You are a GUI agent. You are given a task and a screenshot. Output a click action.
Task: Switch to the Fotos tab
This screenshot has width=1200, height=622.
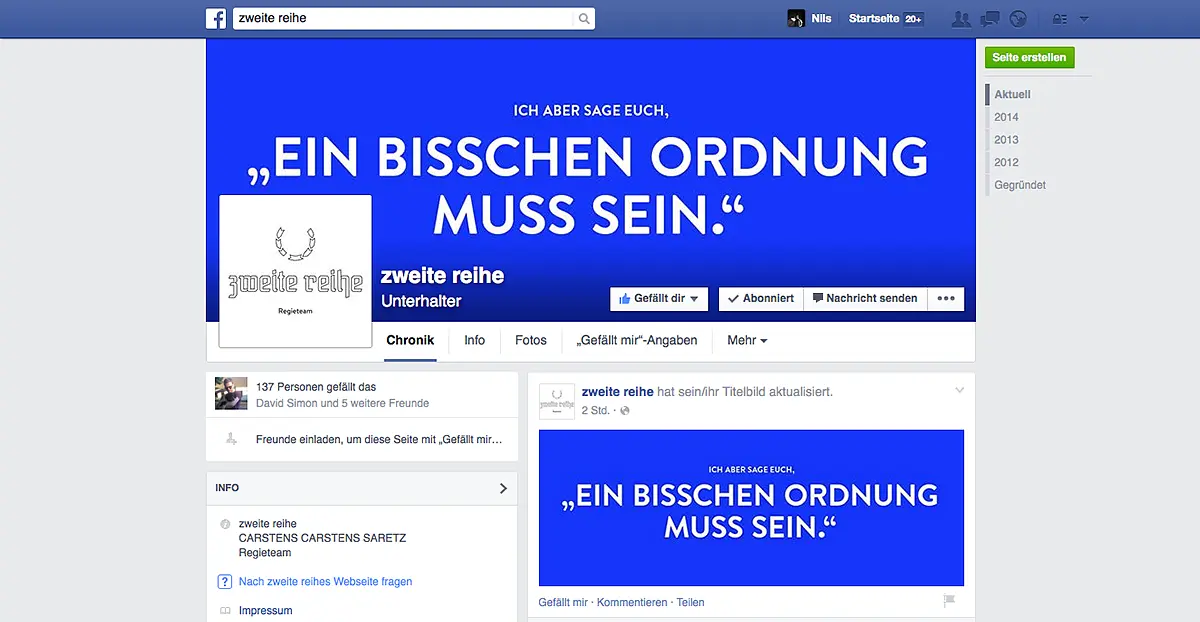pyautogui.click(x=530, y=340)
